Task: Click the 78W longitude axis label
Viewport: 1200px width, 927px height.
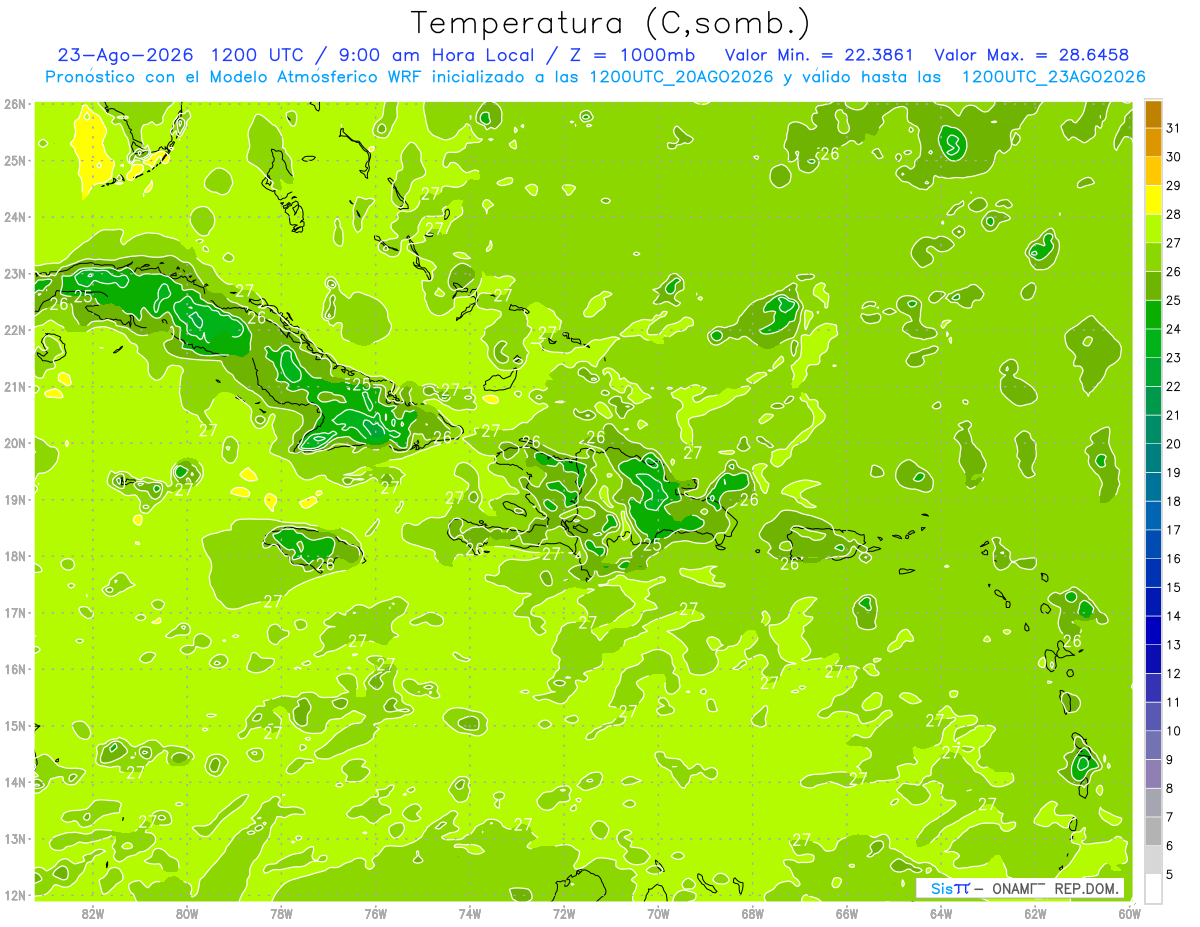Action: coord(281,914)
